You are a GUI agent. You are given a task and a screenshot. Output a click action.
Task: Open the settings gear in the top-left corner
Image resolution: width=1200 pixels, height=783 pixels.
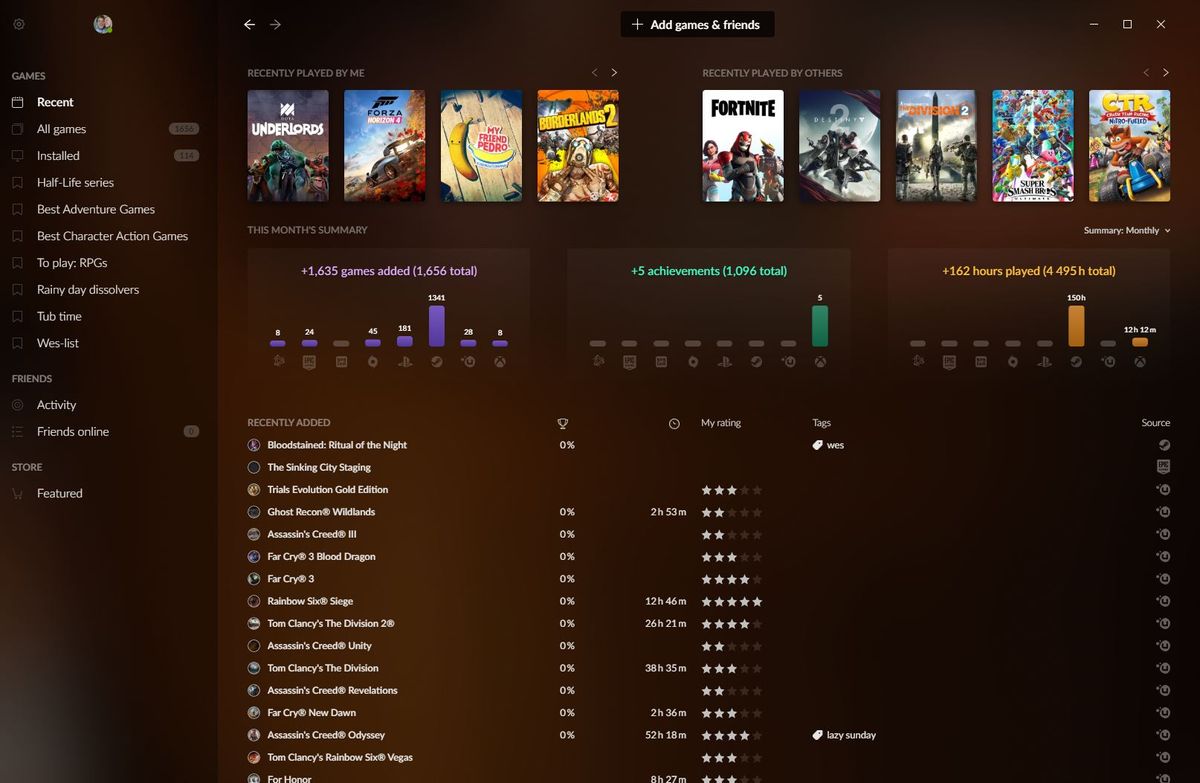(x=18, y=24)
